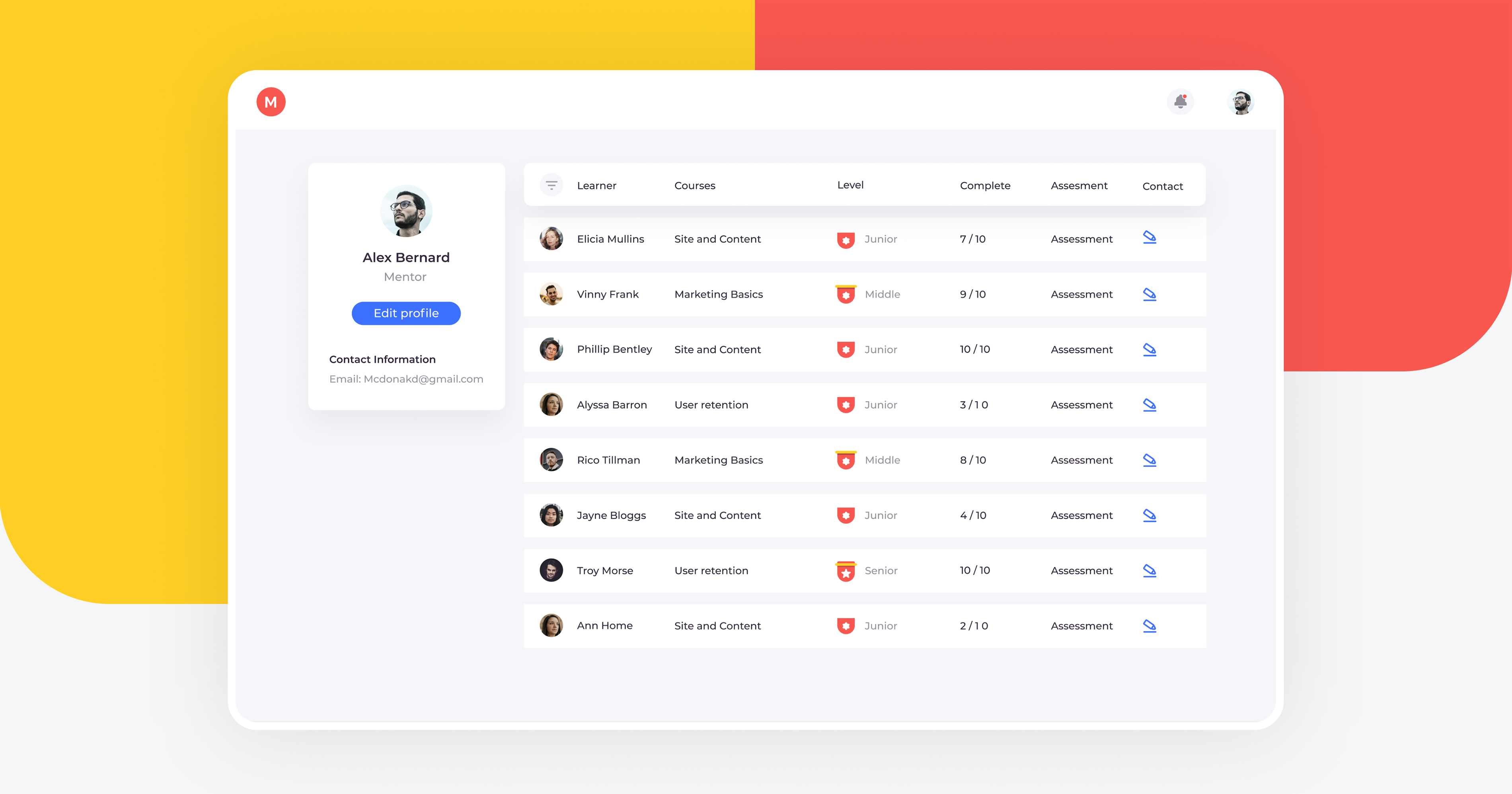Click Alex Bernard's profile photo
This screenshot has height=794, width=1512.
coord(406,211)
